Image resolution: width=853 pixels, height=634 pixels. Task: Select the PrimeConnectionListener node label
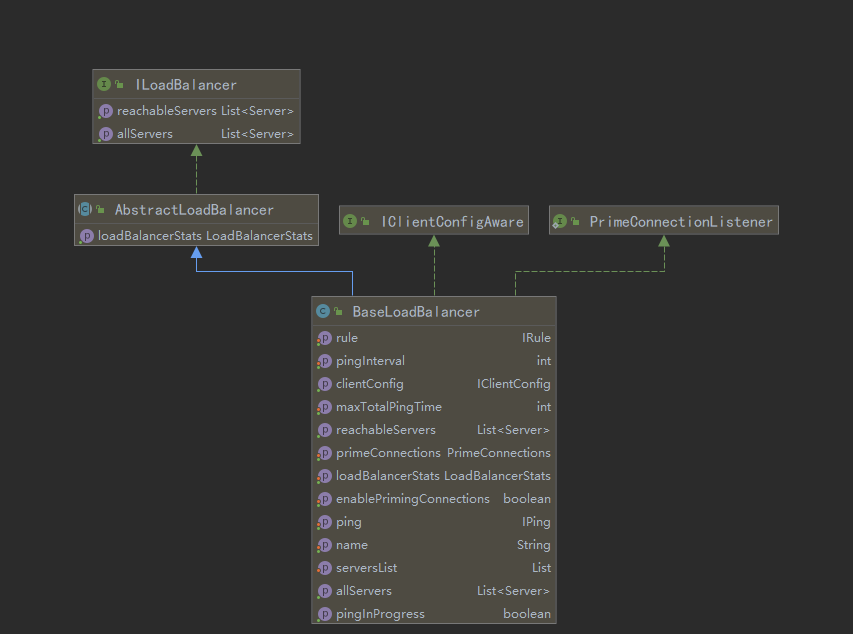pyautogui.click(x=681, y=222)
